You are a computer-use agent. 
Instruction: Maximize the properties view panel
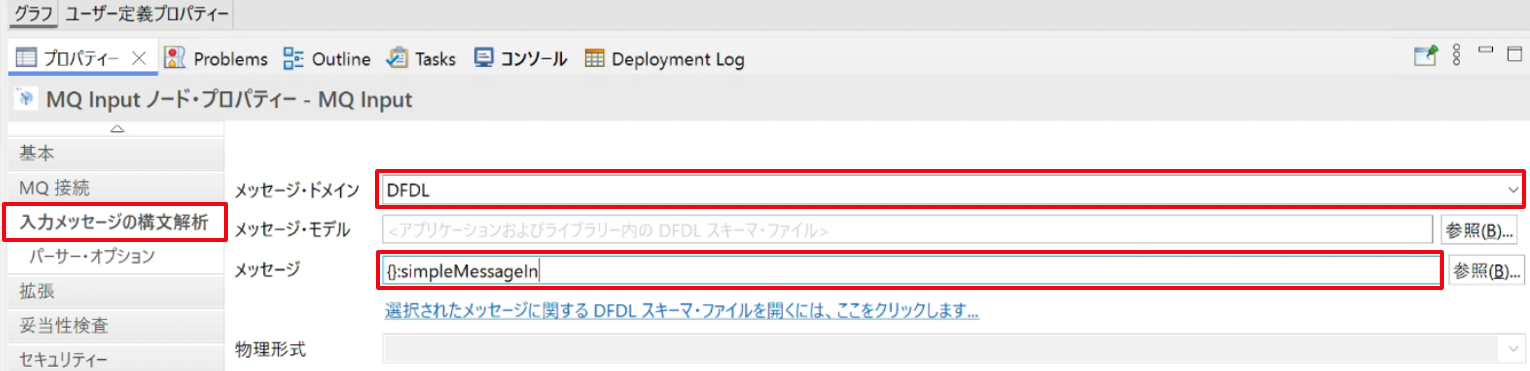pyautogui.click(x=1514, y=54)
